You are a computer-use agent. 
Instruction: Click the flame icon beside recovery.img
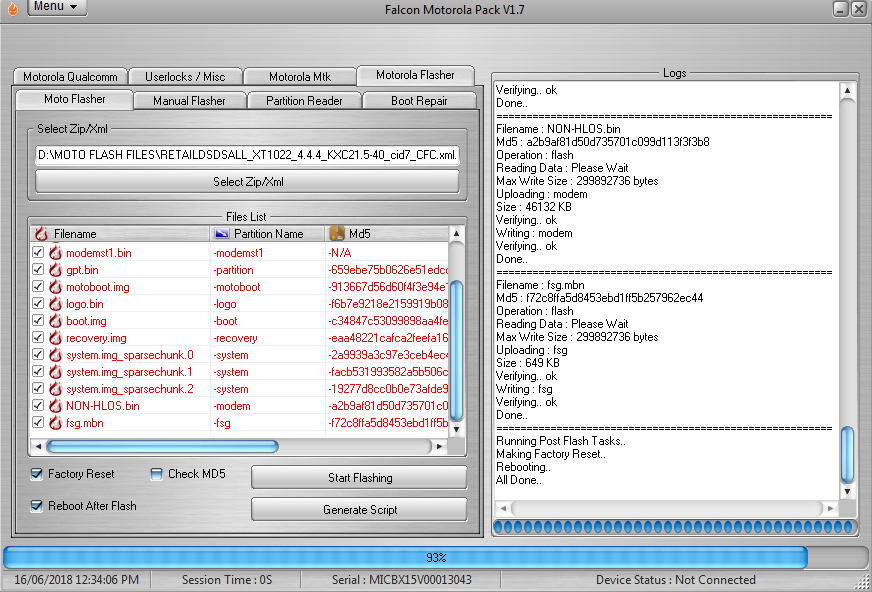click(55, 338)
